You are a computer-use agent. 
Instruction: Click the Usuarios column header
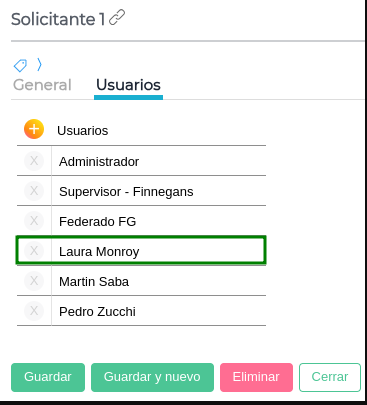83,131
